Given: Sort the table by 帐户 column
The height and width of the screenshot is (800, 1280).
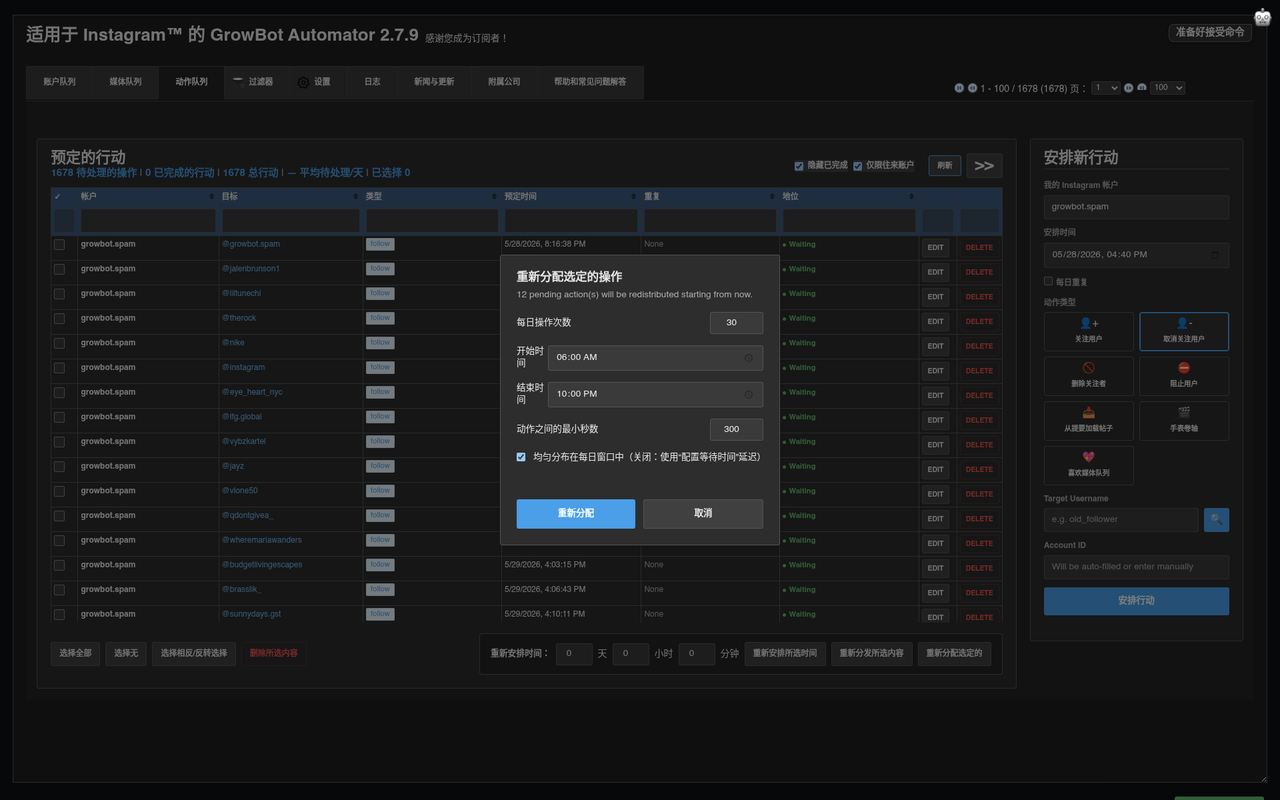Looking at the screenshot, I should tap(148, 197).
